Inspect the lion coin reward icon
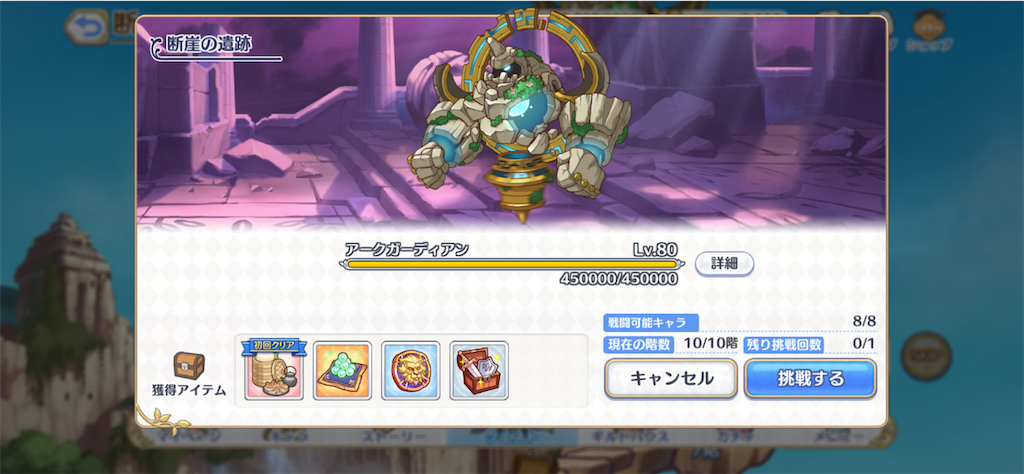 411,370
